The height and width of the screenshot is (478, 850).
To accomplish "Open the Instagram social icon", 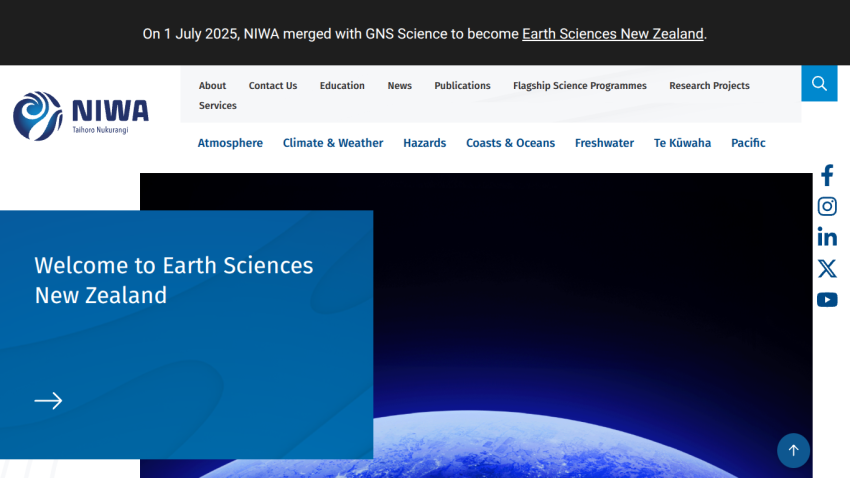I will click(x=827, y=206).
